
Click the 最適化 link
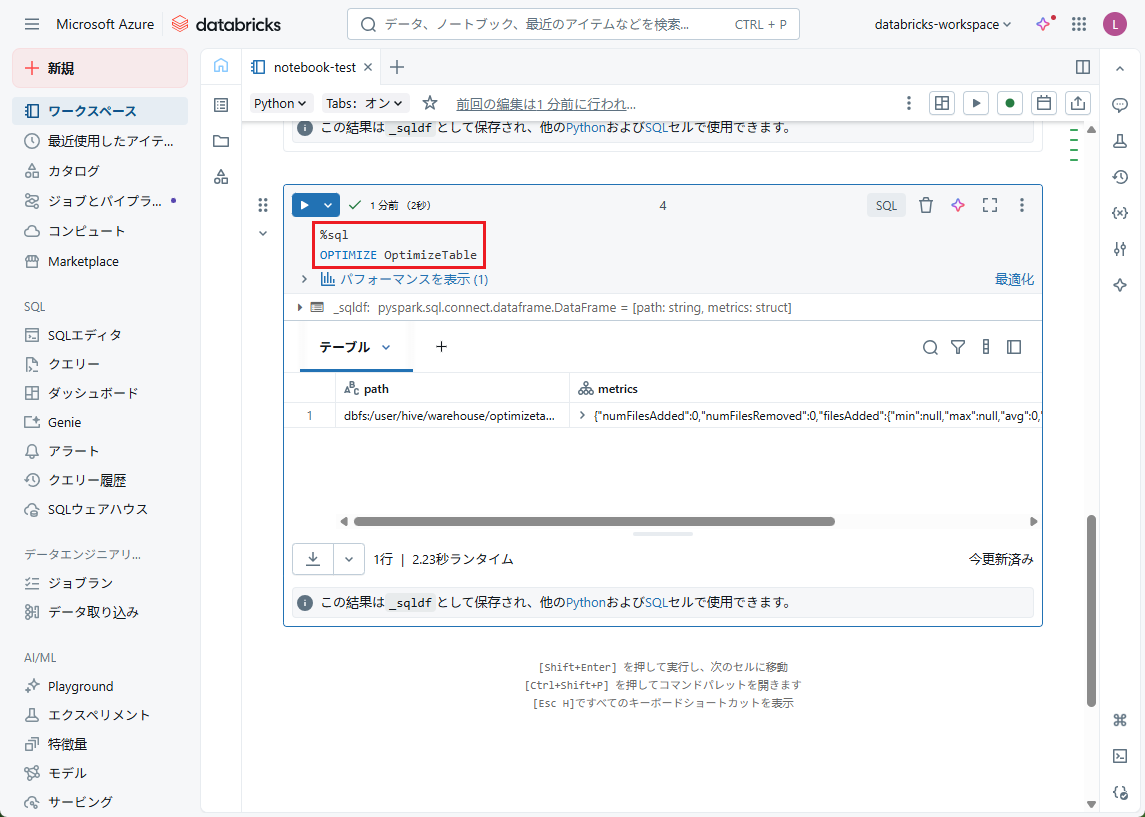tap(1014, 279)
